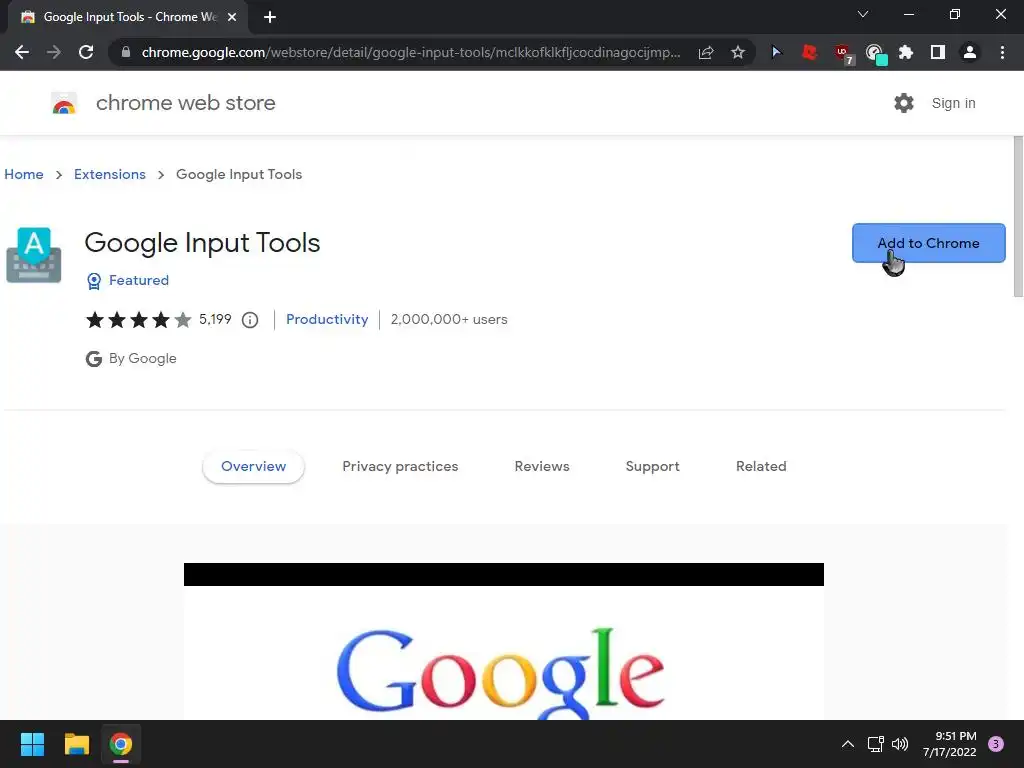The width and height of the screenshot is (1024, 768).
Task: Open the red Roblox-style extension icon
Action: (809, 52)
